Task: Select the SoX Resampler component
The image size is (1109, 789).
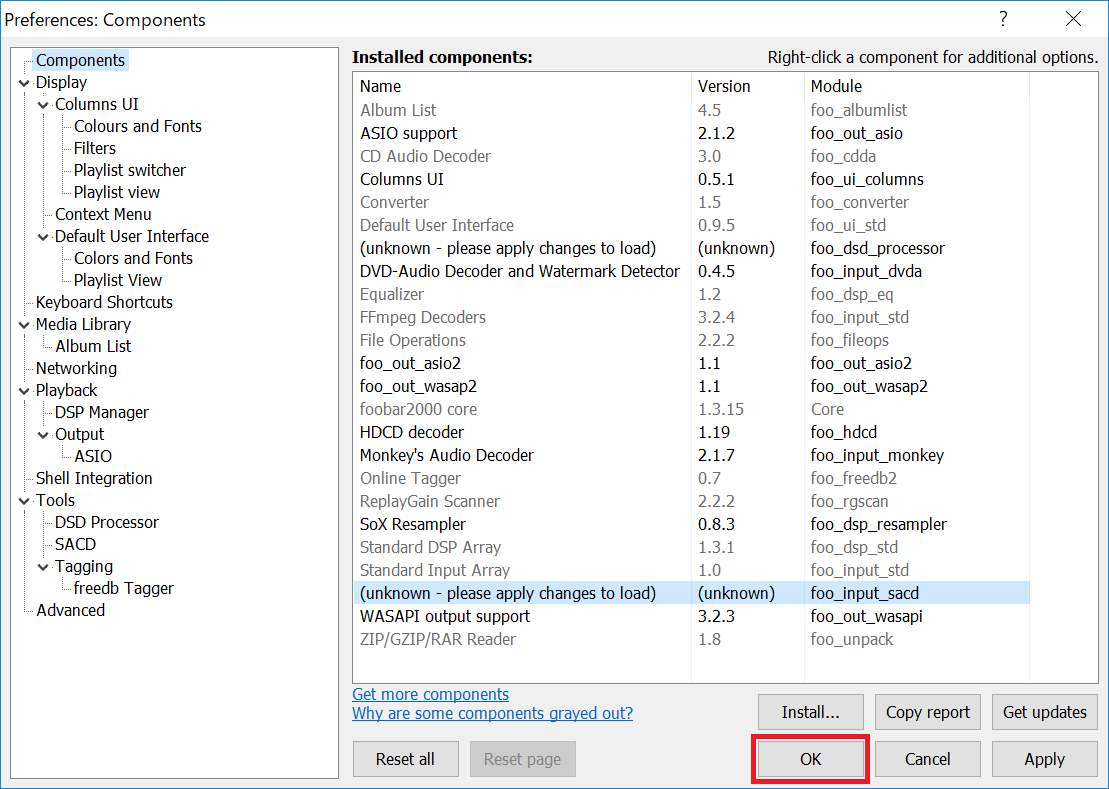Action: (x=691, y=524)
